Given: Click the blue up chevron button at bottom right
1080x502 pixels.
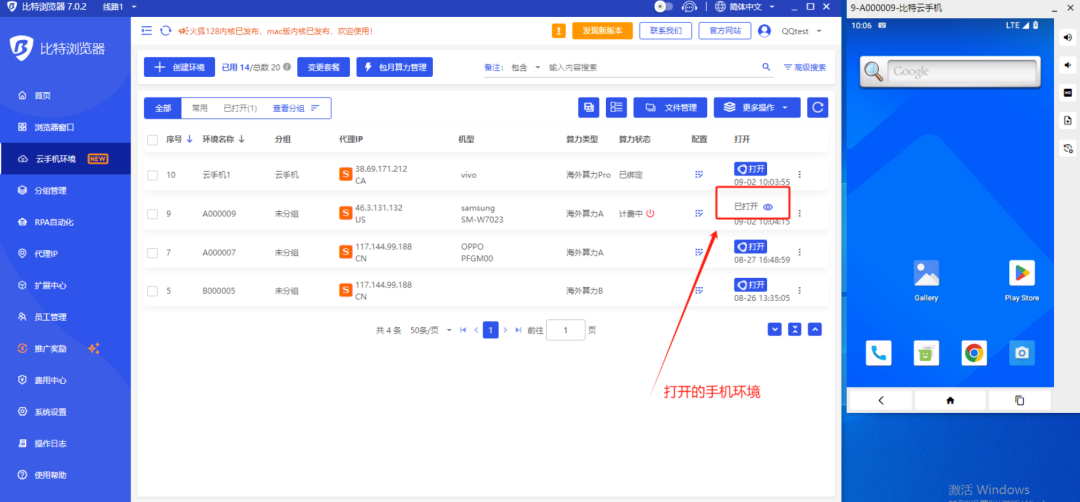Looking at the screenshot, I should click(815, 329).
